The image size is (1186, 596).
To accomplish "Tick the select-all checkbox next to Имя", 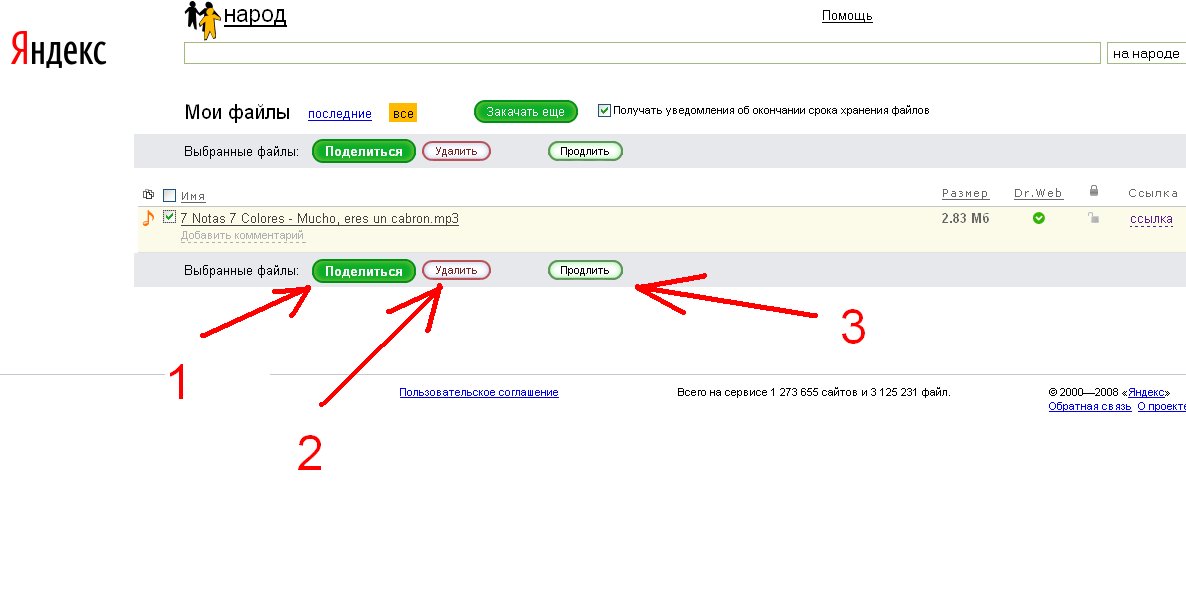I will pyautogui.click(x=169, y=195).
